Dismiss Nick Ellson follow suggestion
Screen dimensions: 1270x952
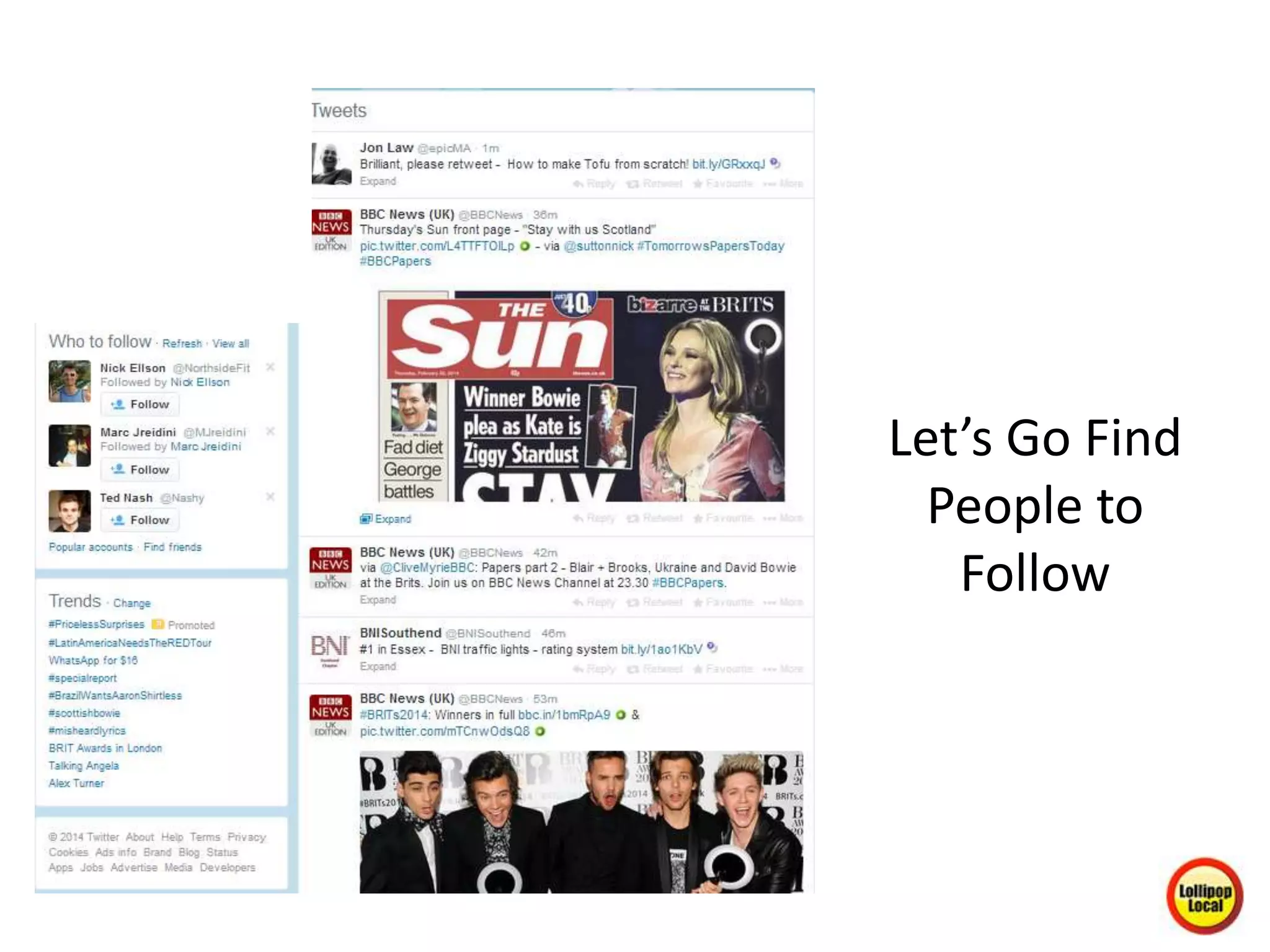click(x=270, y=367)
